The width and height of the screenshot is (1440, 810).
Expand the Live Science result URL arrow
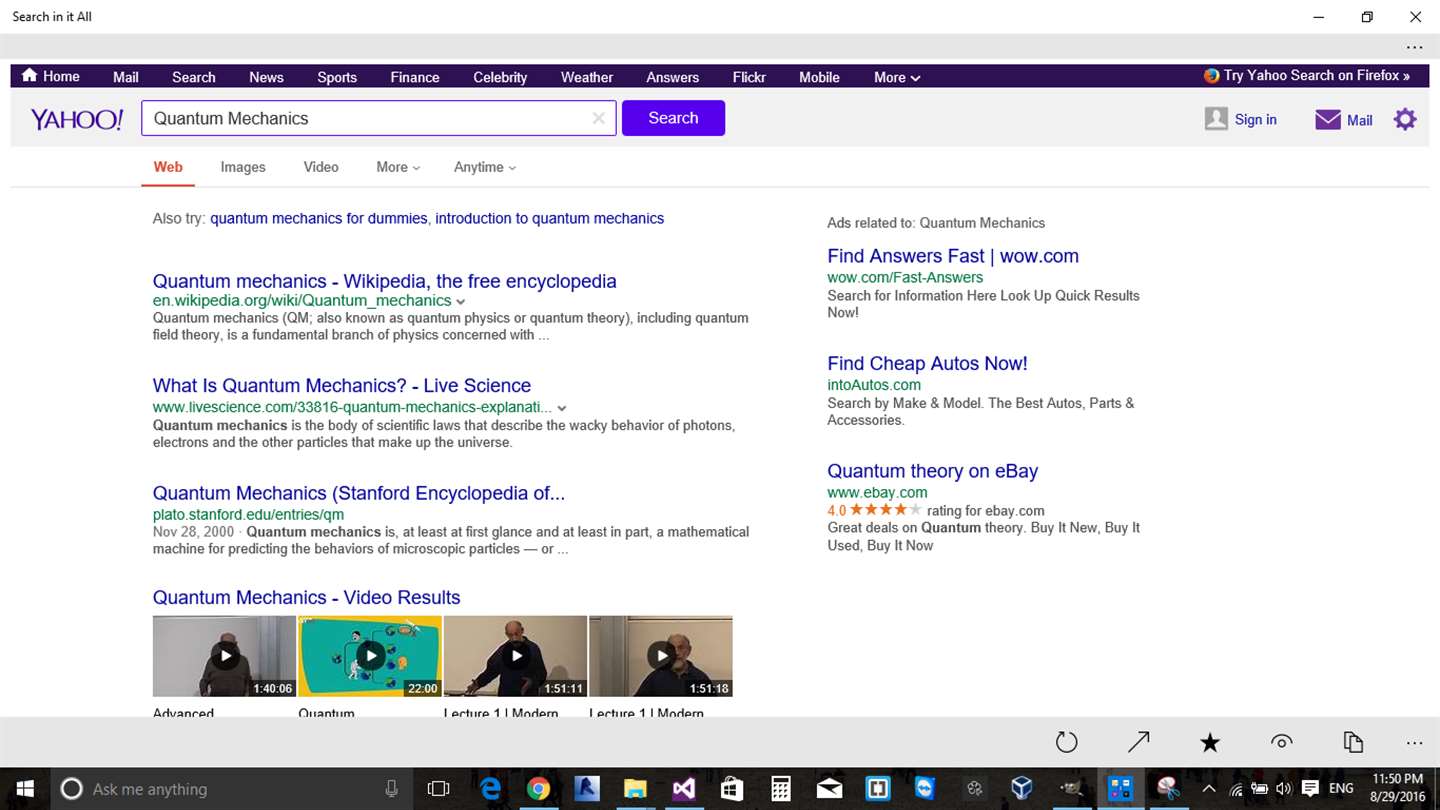(562, 408)
